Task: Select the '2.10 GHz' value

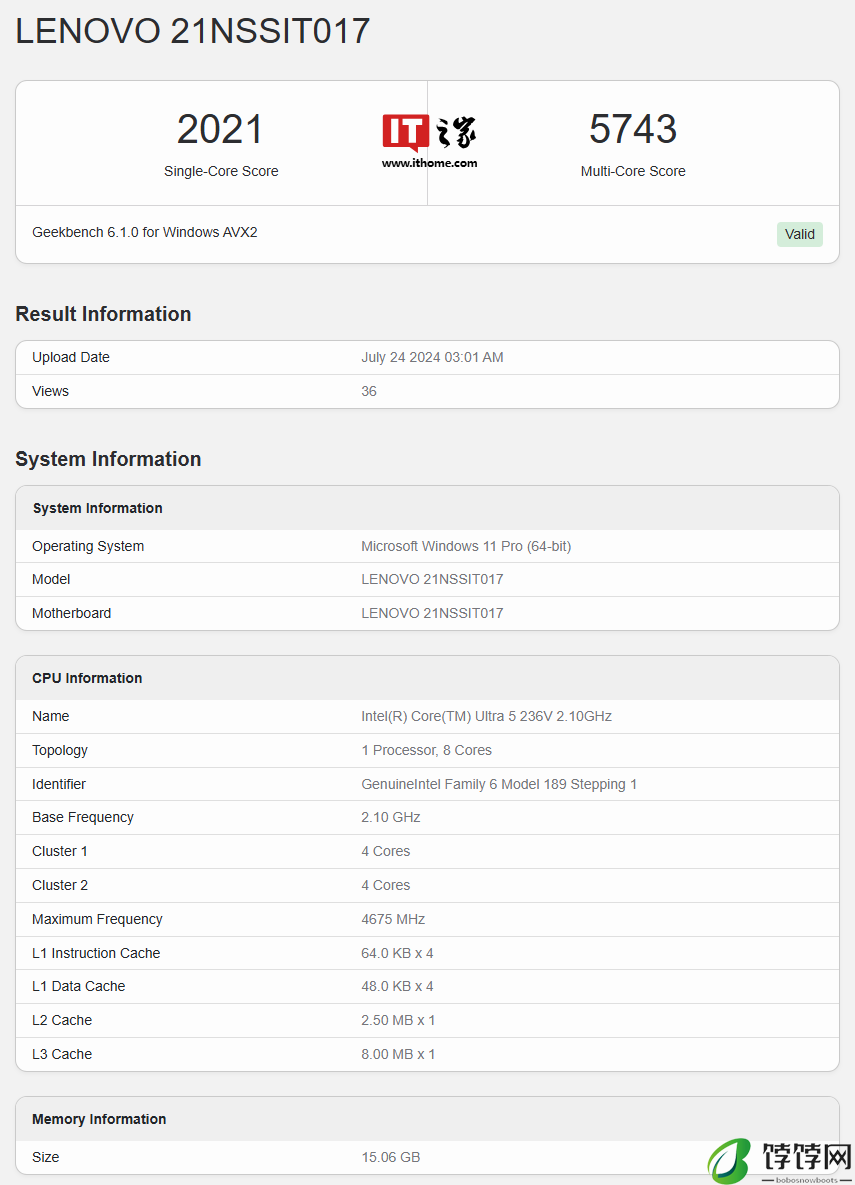Action: pyautogui.click(x=390, y=818)
